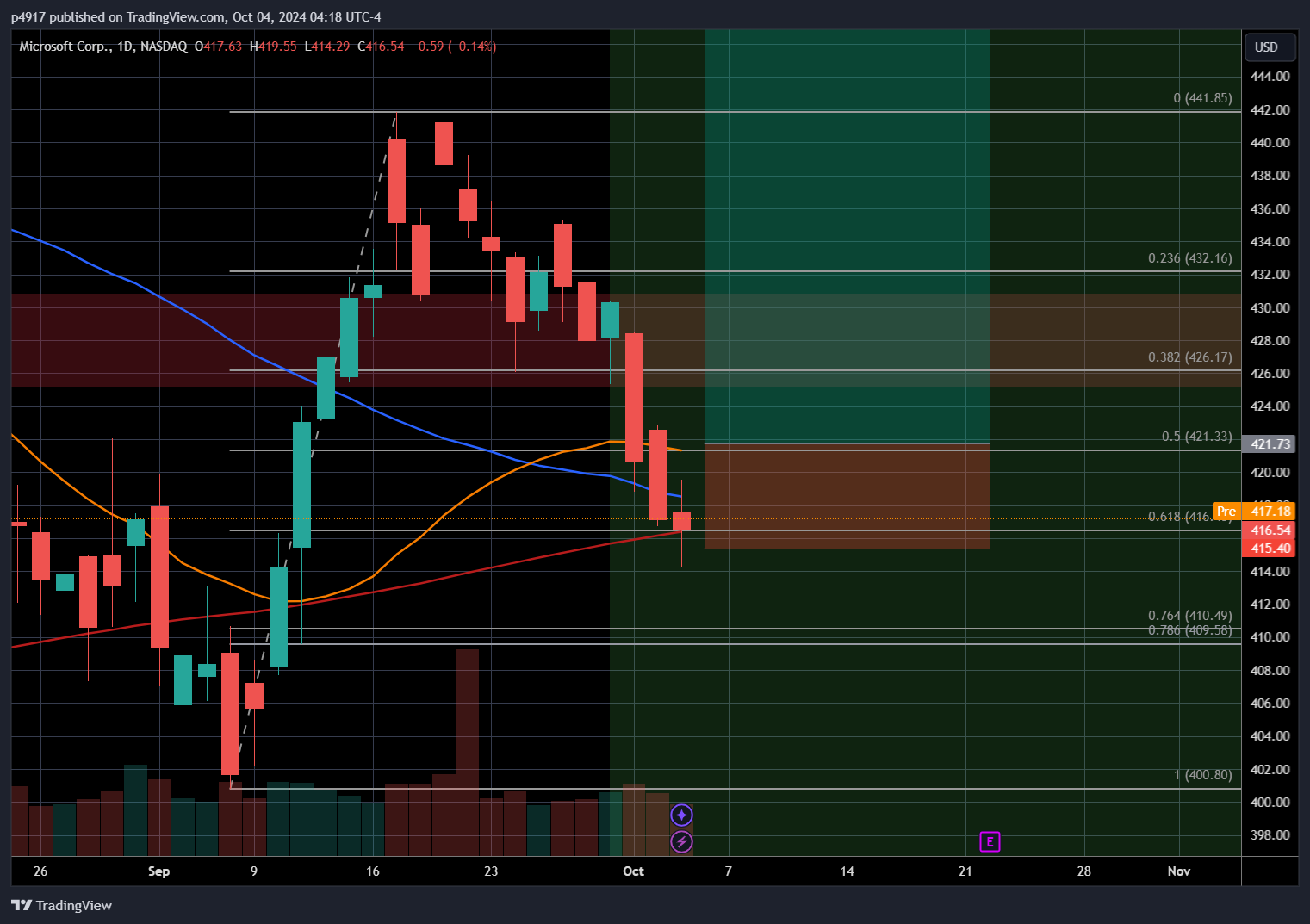Image resolution: width=1310 pixels, height=924 pixels.
Task: Click the 430.00 price axis label
Action: coord(1270,308)
